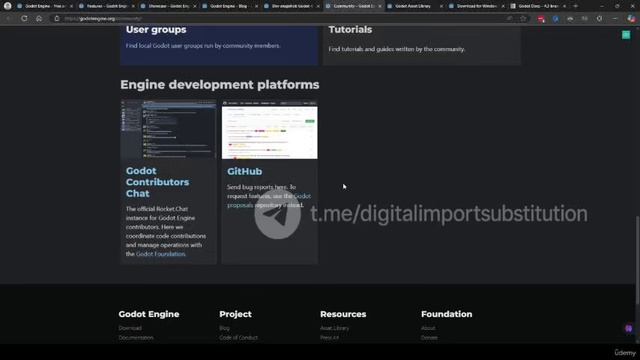Close the Features - Godot Engine tab

(133, 6)
